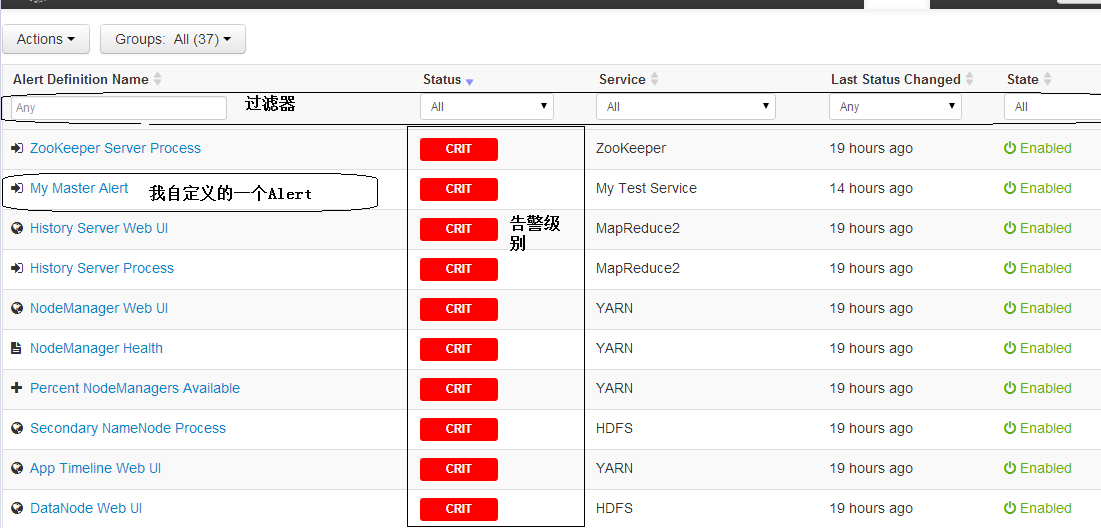The height and width of the screenshot is (528, 1101).
Task: Expand the Last Status Changed filter dropdown
Action: 895,106
